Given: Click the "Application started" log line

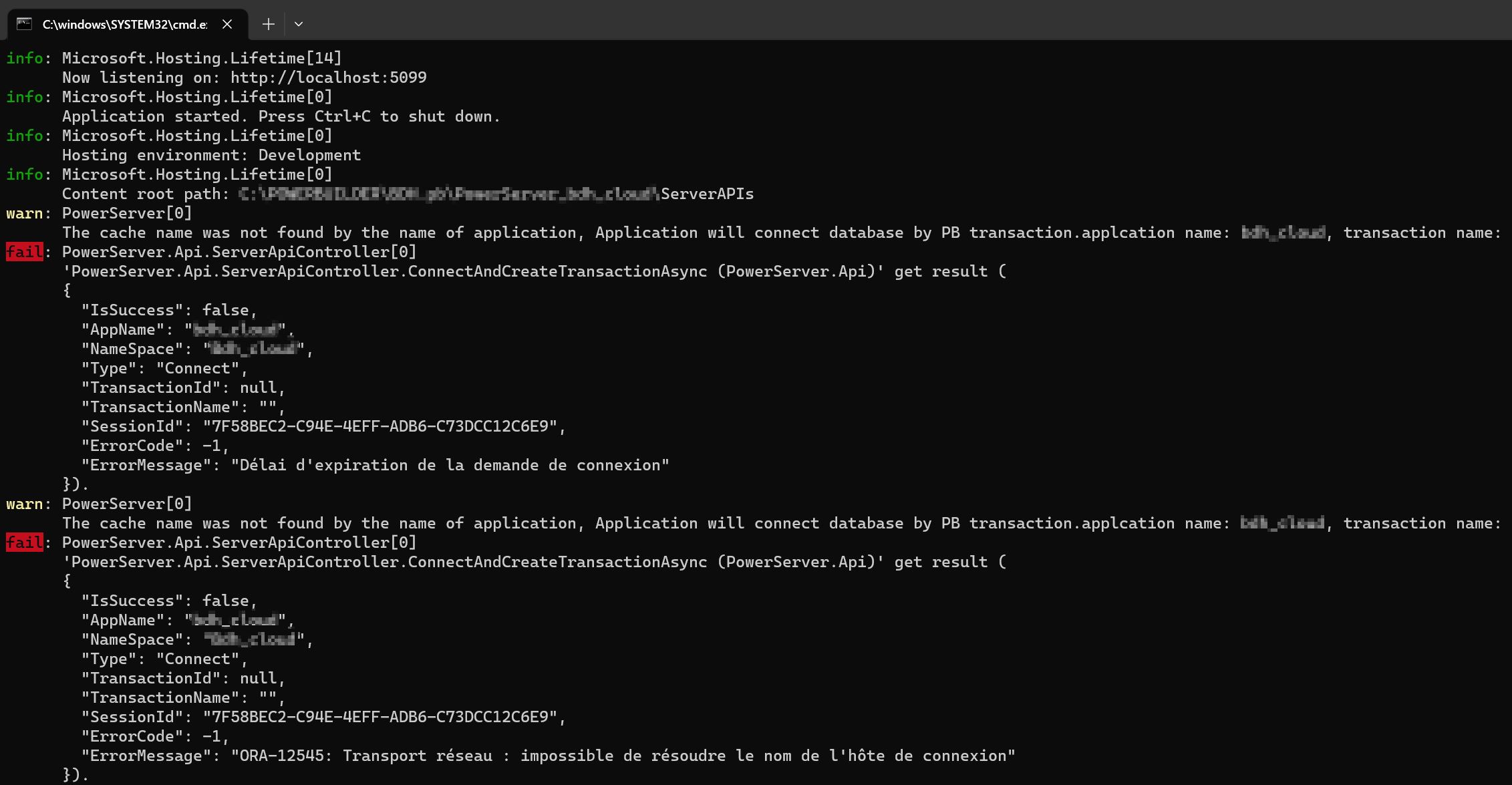Looking at the screenshot, I should 281,116.
